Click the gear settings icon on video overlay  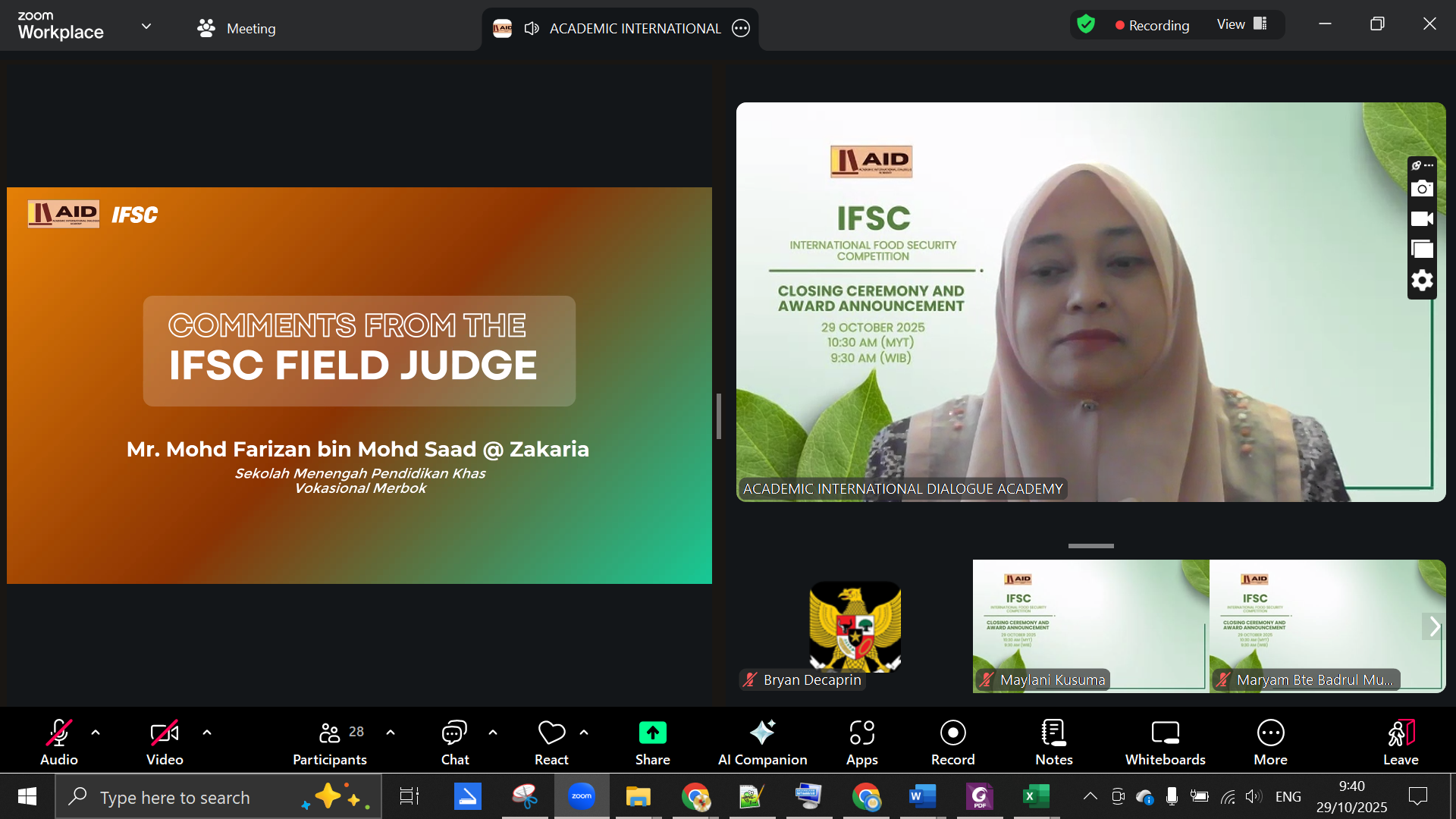click(x=1422, y=281)
